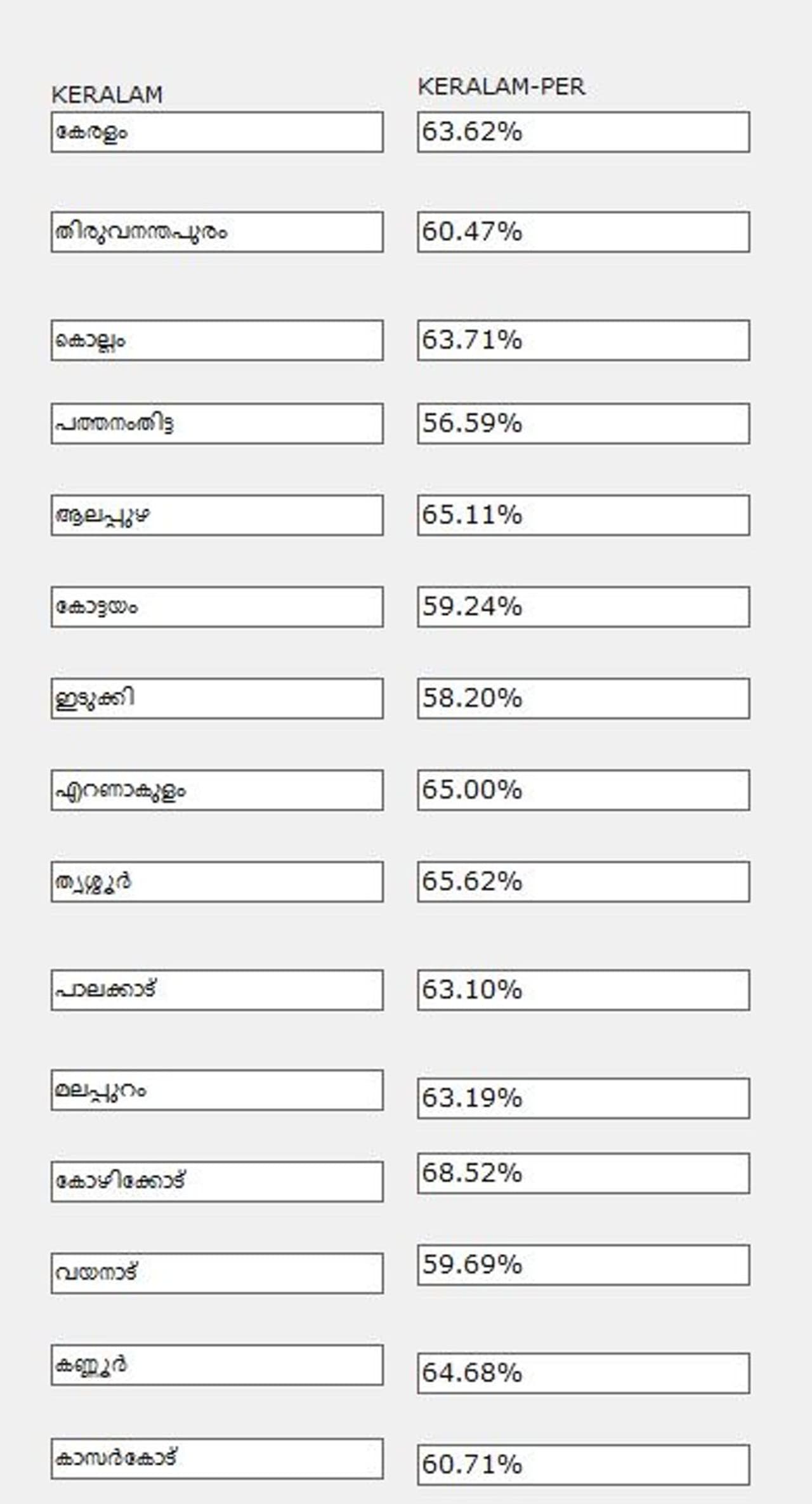Focus the field containing 63.19%
The width and height of the screenshot is (812, 1504).
[583, 1098]
